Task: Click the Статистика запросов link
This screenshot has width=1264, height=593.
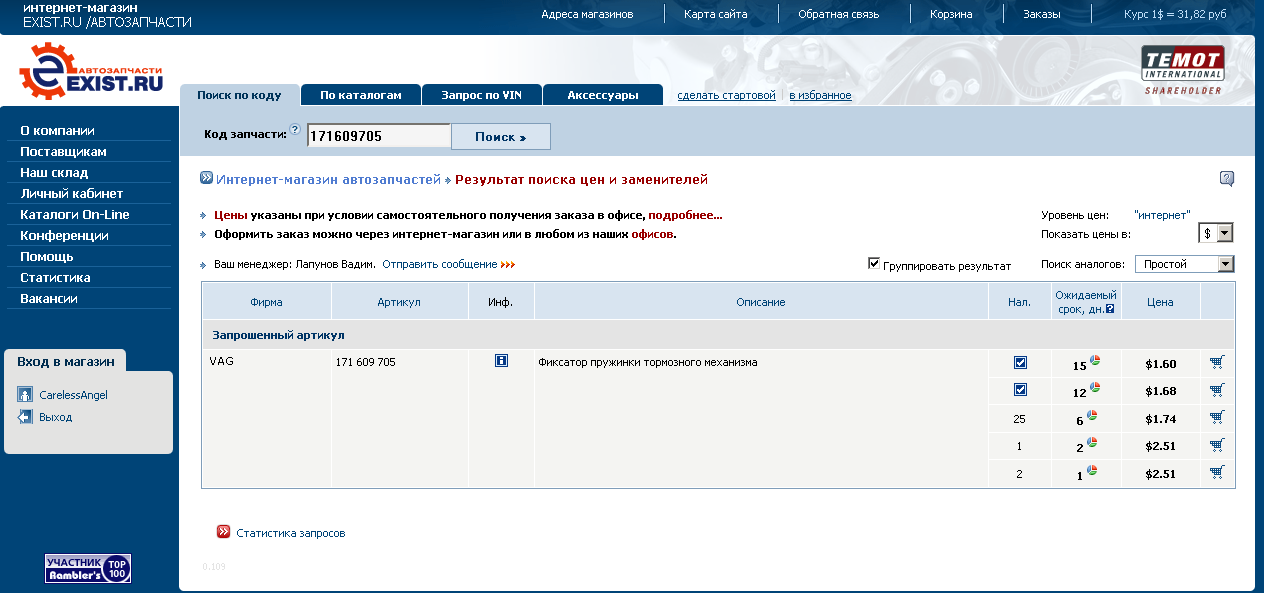Action: pos(291,533)
